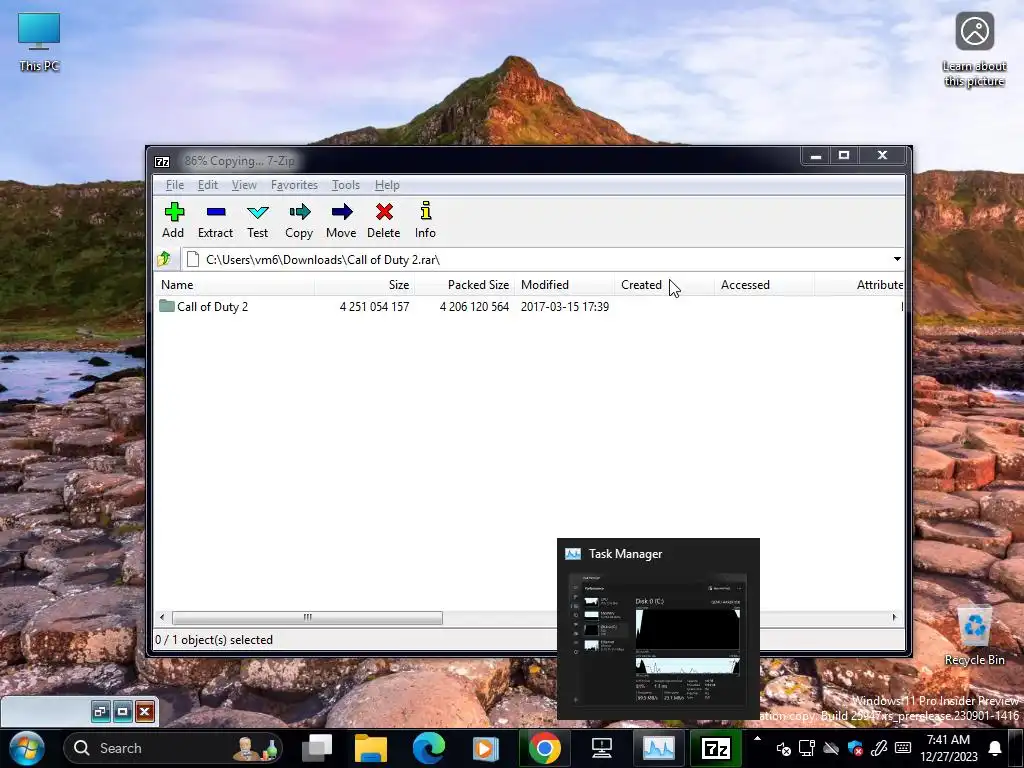The width and height of the screenshot is (1024, 768).
Task: Click the red Delete icon
Action: coord(384,212)
